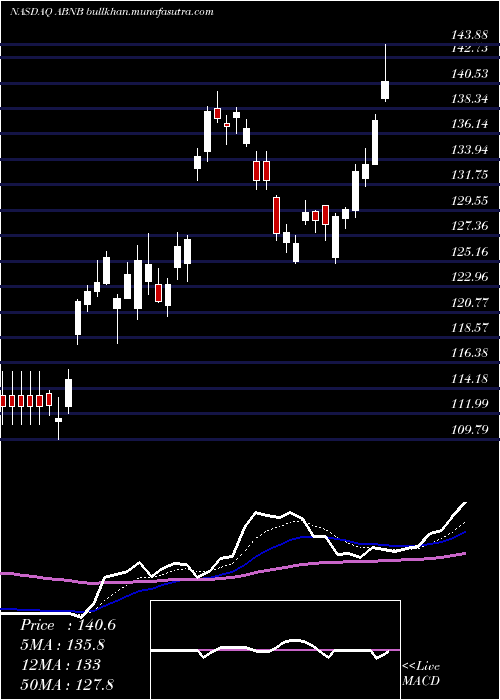Click the 127.36 price axis label
The width and height of the screenshot is (500, 700).
tap(470, 226)
